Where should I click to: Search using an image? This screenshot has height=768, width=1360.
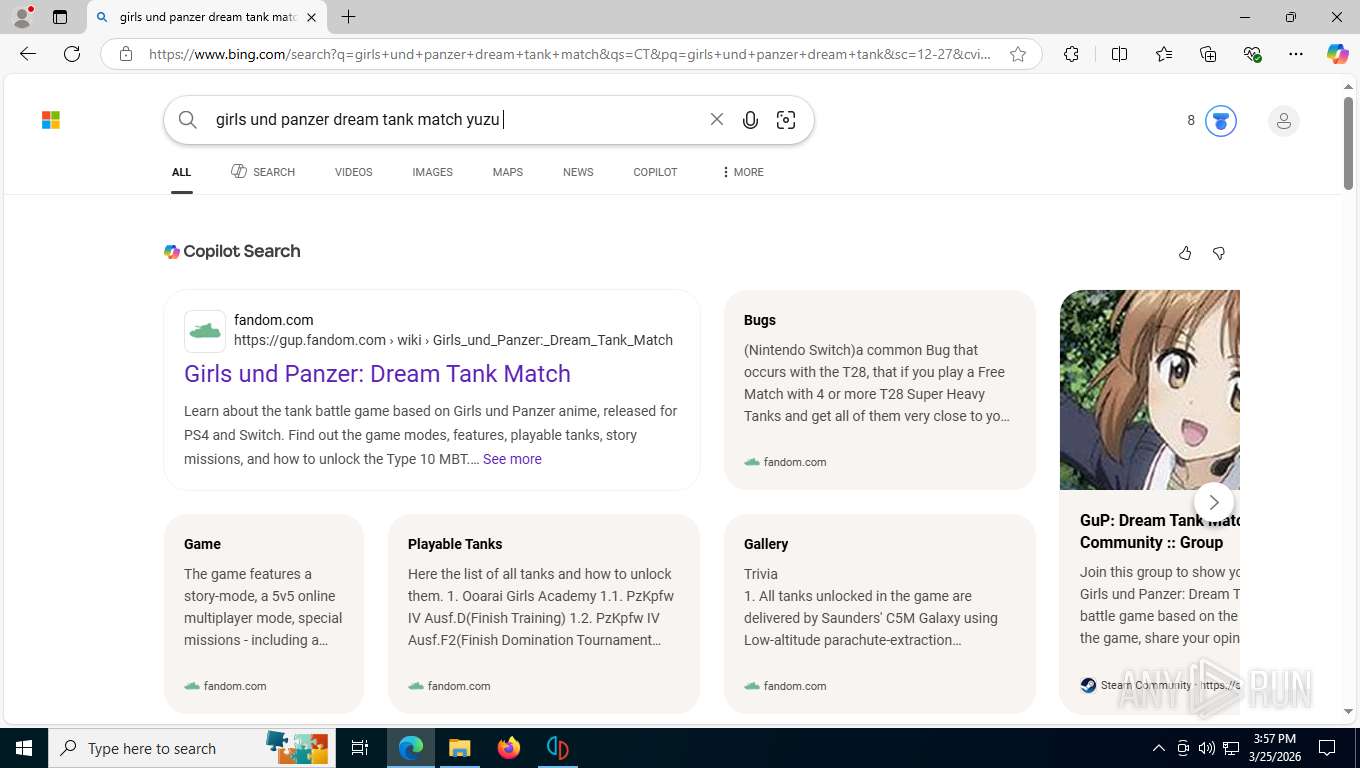(x=786, y=120)
